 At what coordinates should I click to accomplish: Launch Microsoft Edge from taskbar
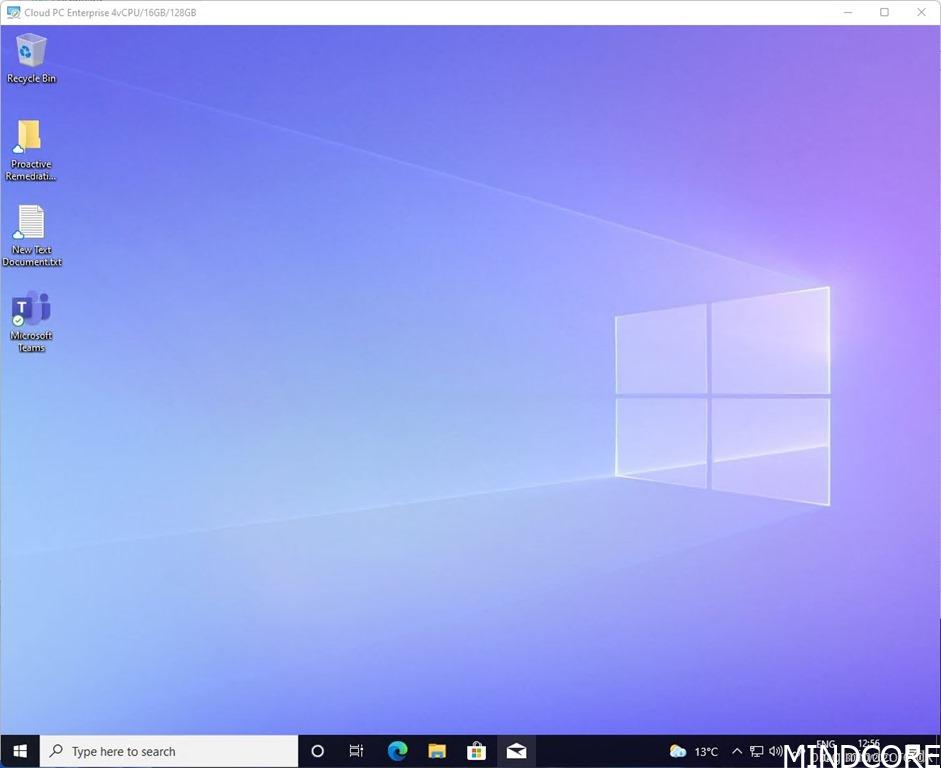point(397,751)
